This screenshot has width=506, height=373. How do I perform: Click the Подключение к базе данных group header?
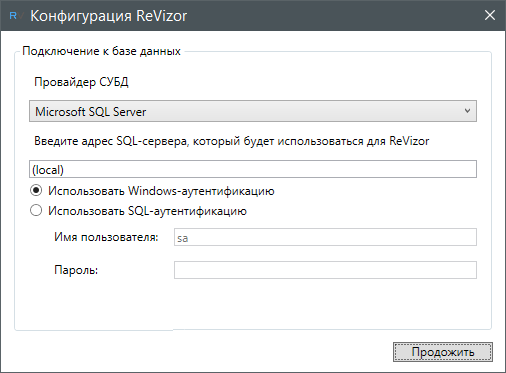click(101, 51)
